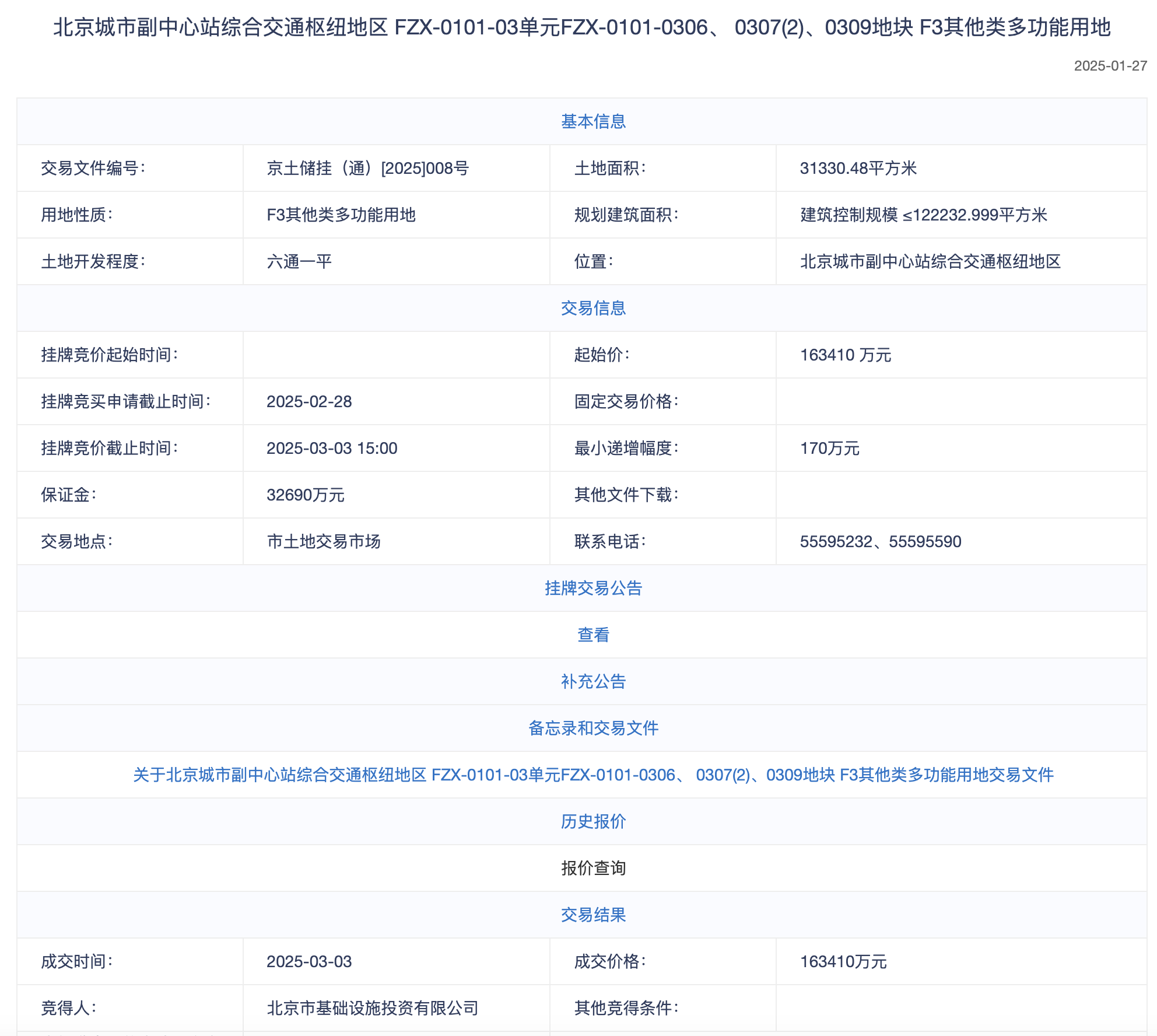1157x1036 pixels.
Task: Click the 交易结果 section header
Action: click(x=593, y=915)
